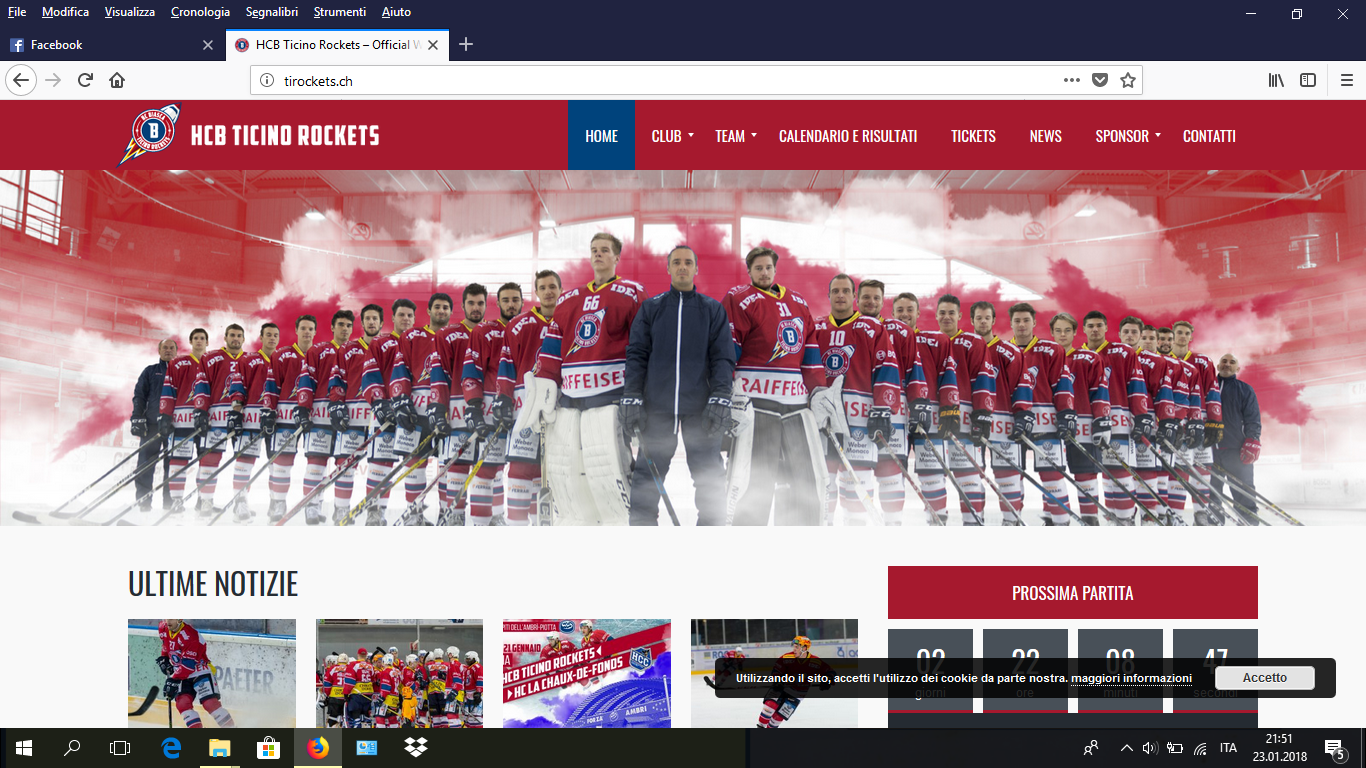Open the Library icon in toolbar
Viewport: 1366px width, 768px height.
tap(1276, 80)
